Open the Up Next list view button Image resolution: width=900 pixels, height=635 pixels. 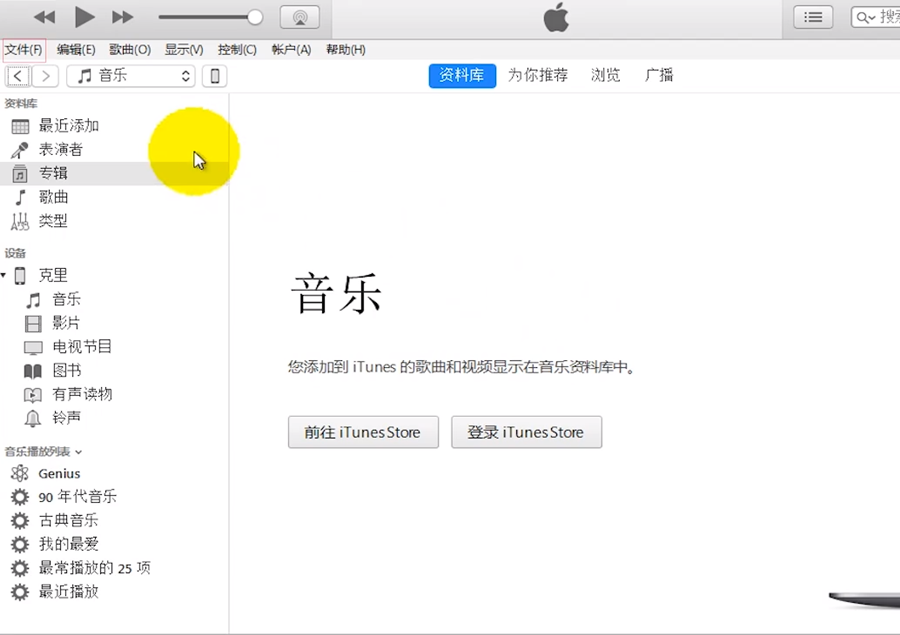coord(813,17)
